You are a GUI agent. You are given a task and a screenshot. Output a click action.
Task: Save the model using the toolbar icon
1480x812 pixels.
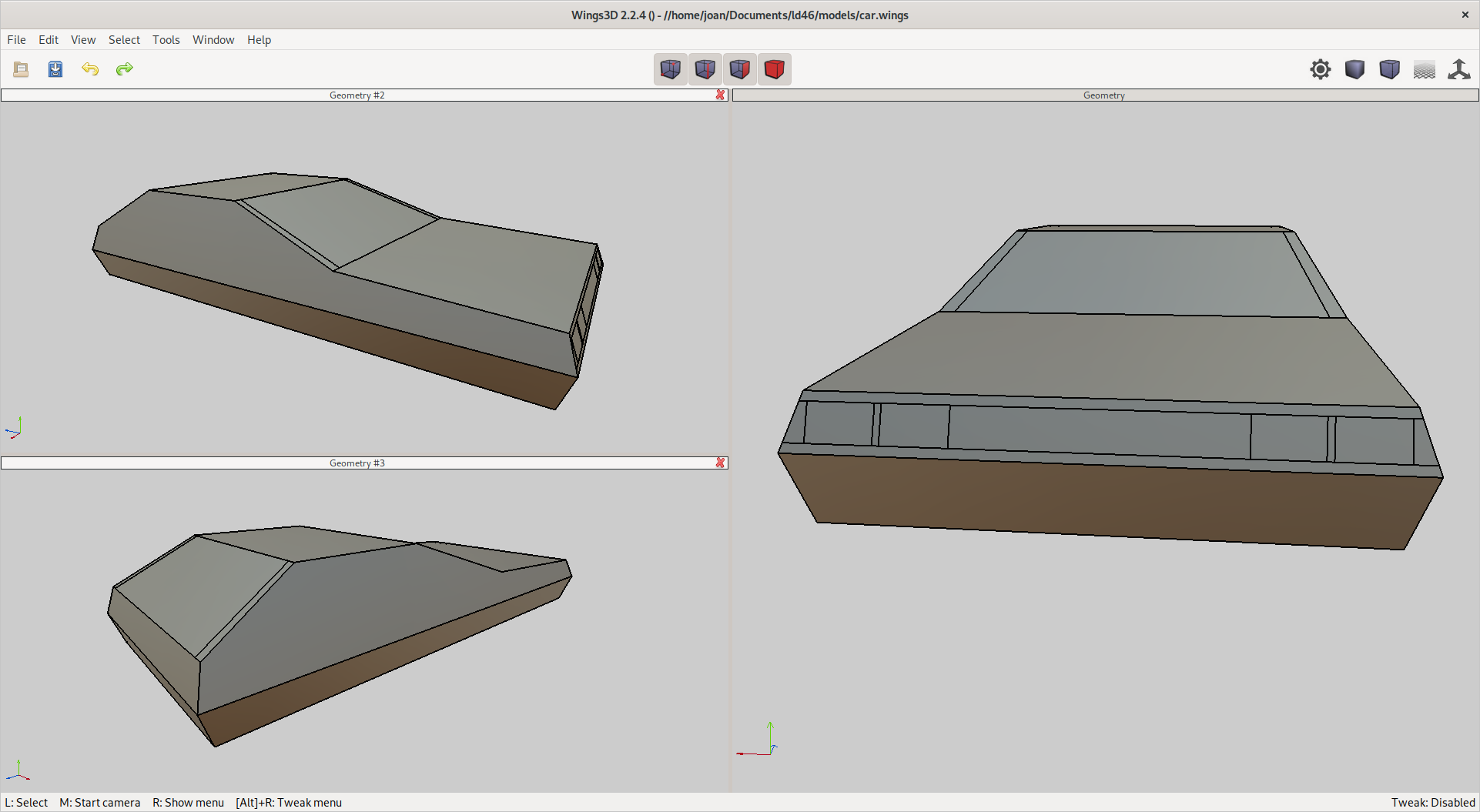tap(55, 69)
